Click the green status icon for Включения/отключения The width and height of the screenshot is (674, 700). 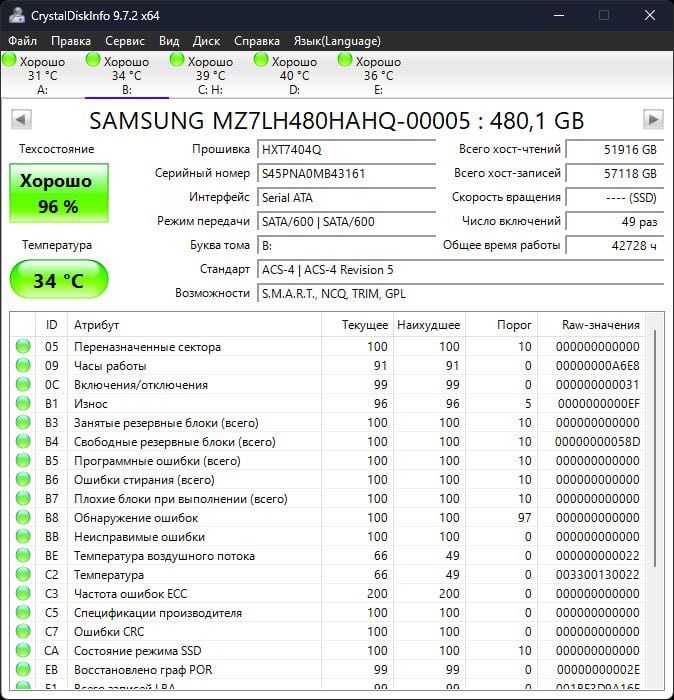point(23,384)
